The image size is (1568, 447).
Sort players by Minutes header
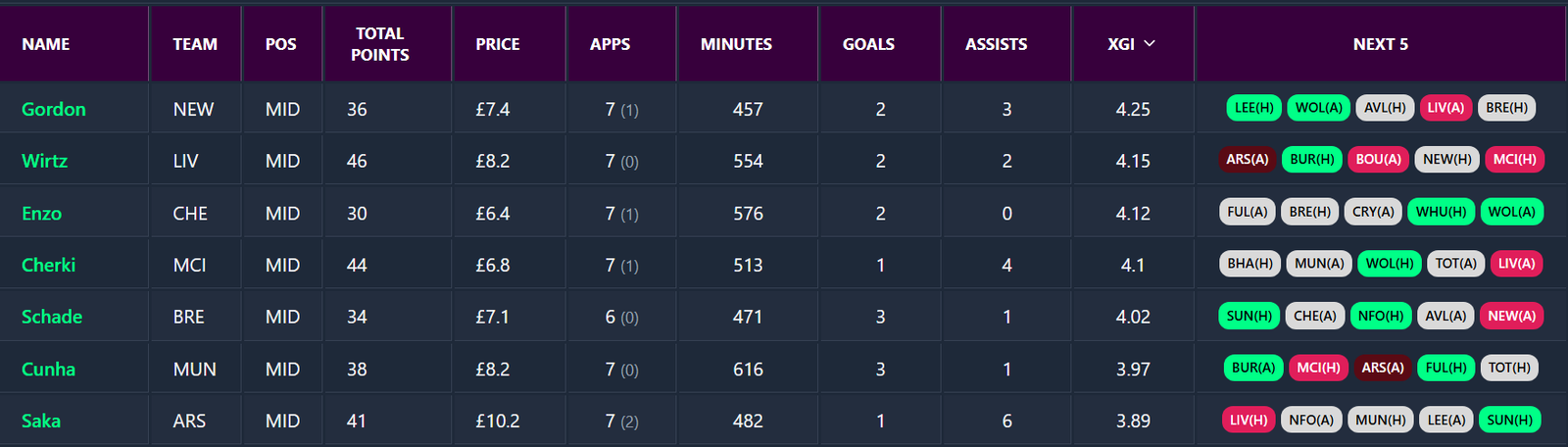(736, 44)
